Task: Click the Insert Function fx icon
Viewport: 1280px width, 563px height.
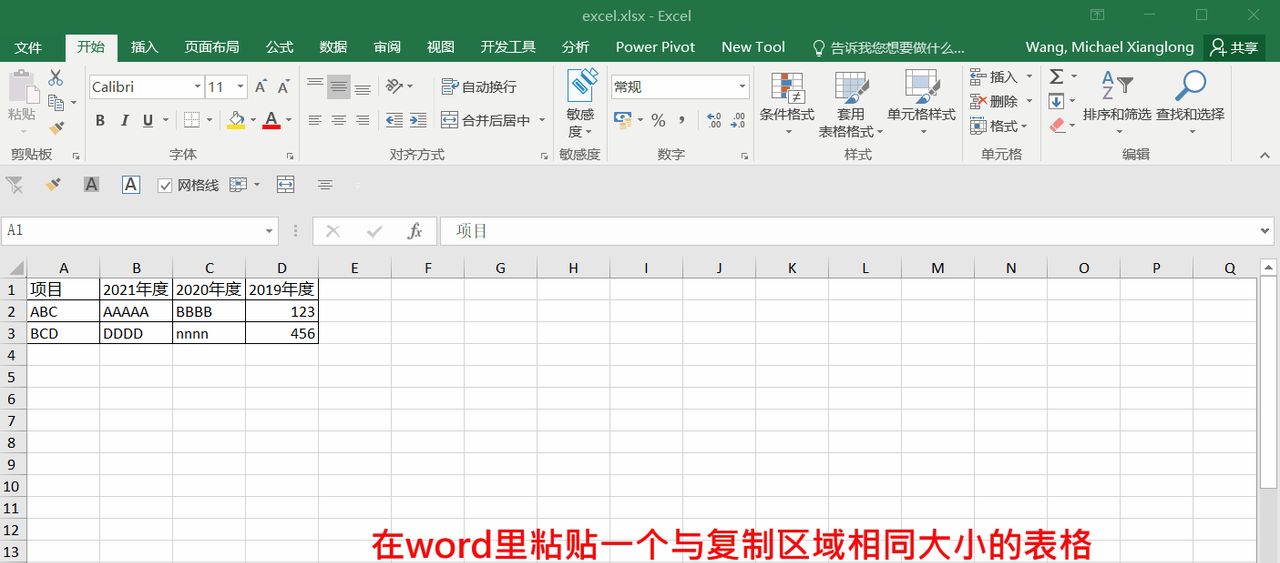Action: (x=415, y=231)
